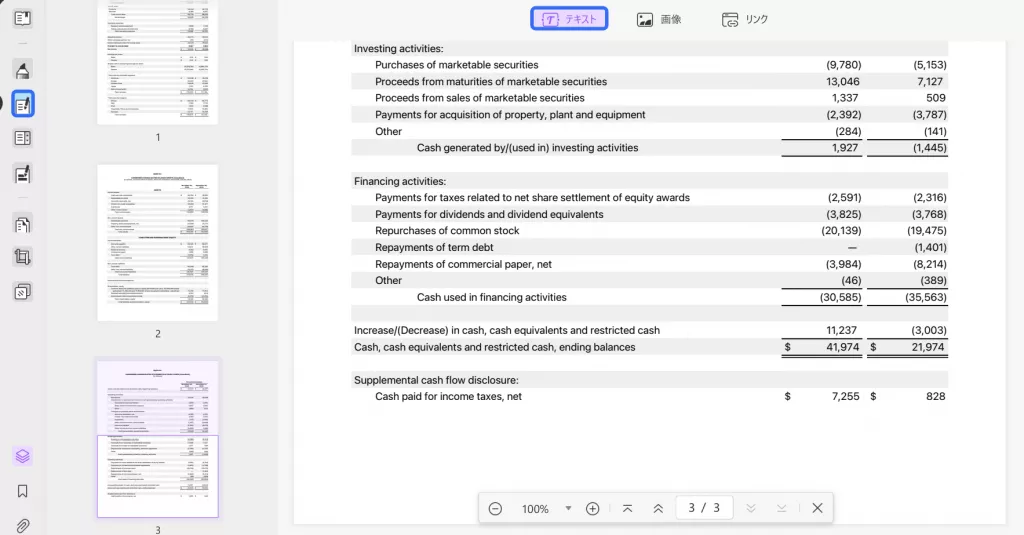The width and height of the screenshot is (1024, 535).
Task: Select the Crop Pages tool
Action: pos(22,257)
